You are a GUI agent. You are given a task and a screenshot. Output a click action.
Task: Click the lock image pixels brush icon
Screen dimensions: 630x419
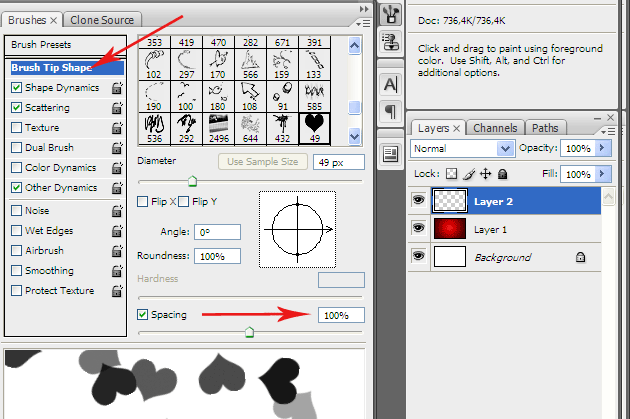click(x=470, y=174)
